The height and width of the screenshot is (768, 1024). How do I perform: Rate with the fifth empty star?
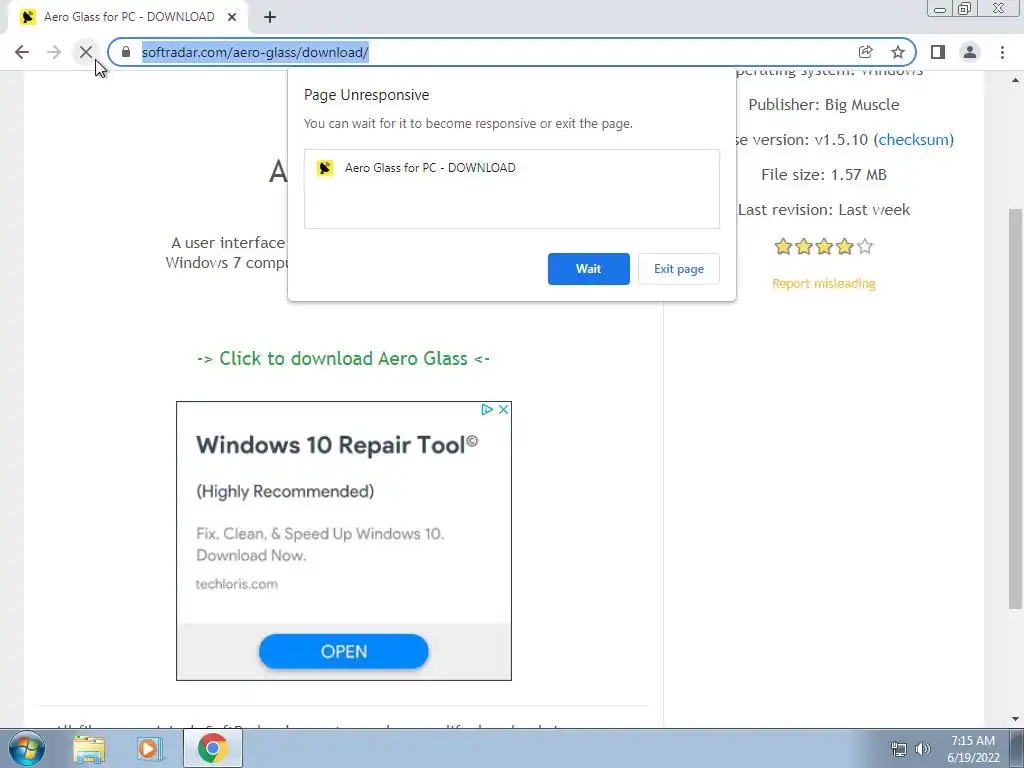[x=865, y=246]
